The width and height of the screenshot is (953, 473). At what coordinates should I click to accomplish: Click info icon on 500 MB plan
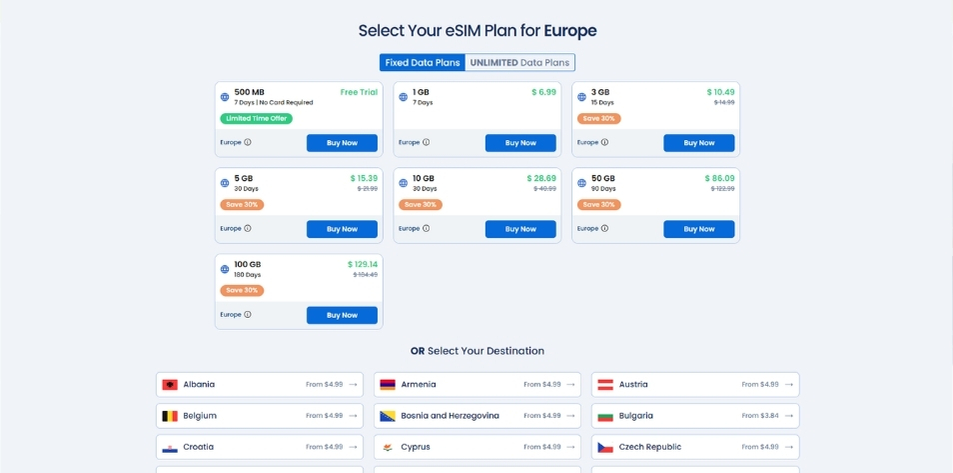coord(248,143)
